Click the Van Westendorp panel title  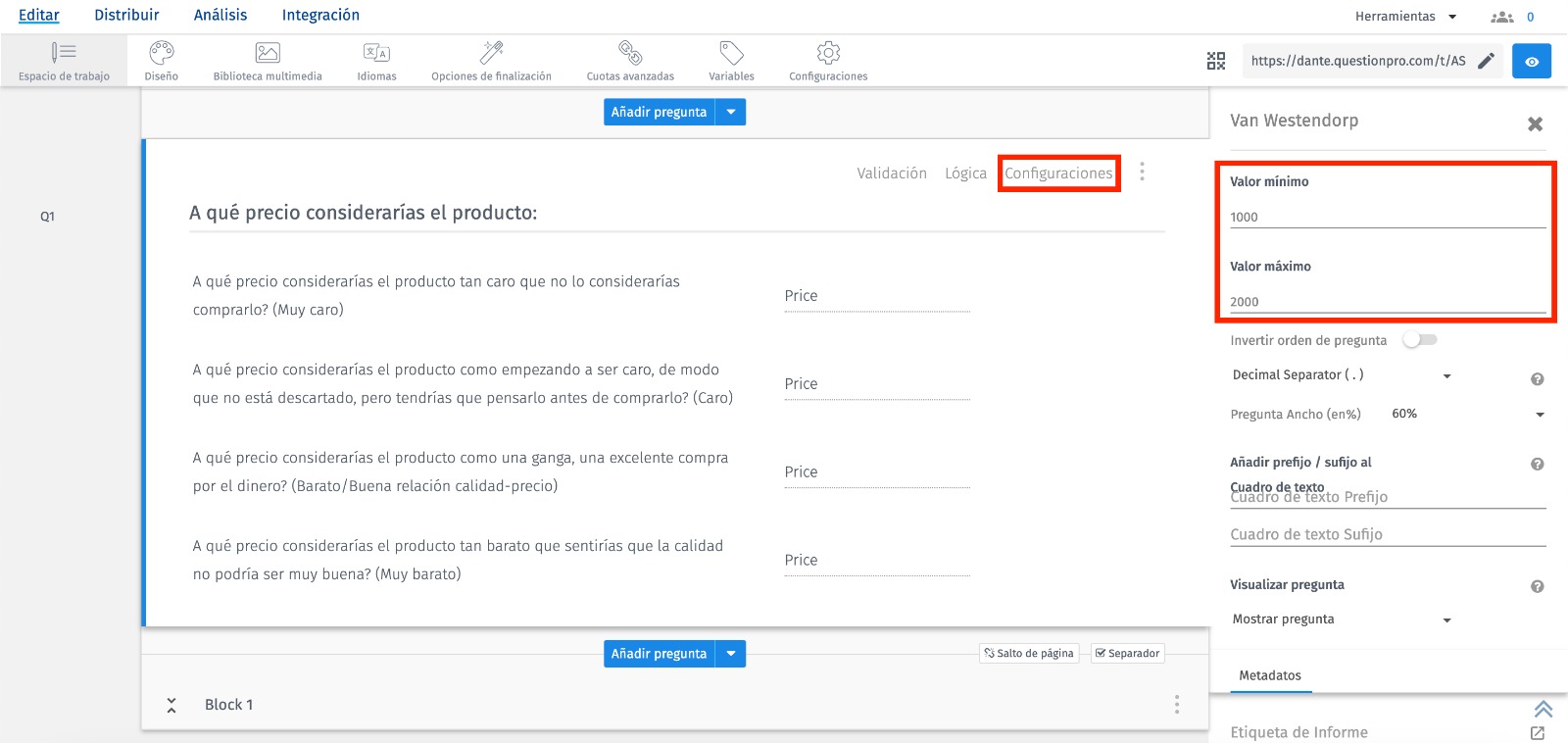[1295, 121]
